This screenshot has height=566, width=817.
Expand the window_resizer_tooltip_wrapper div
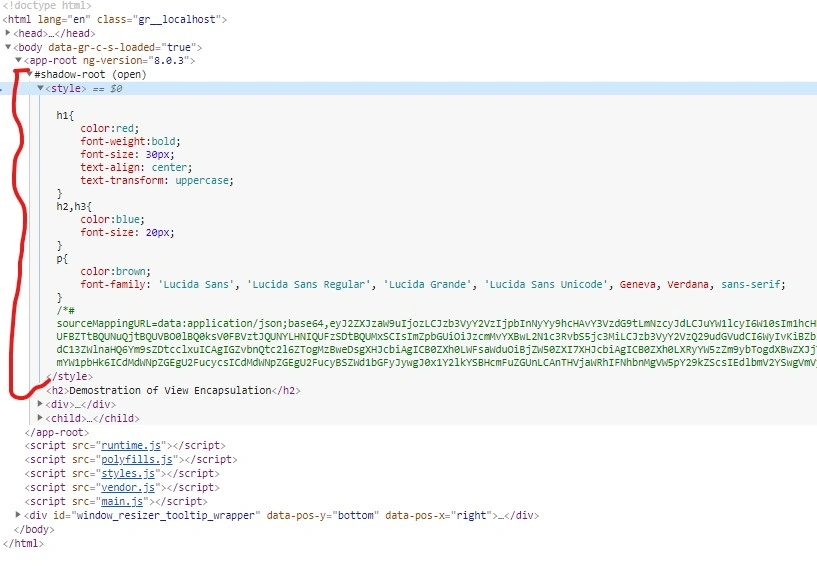pos(18,514)
